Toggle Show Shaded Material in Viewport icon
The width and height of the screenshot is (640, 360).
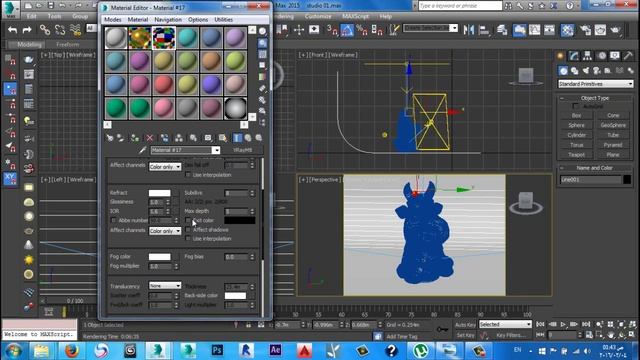(x=222, y=138)
